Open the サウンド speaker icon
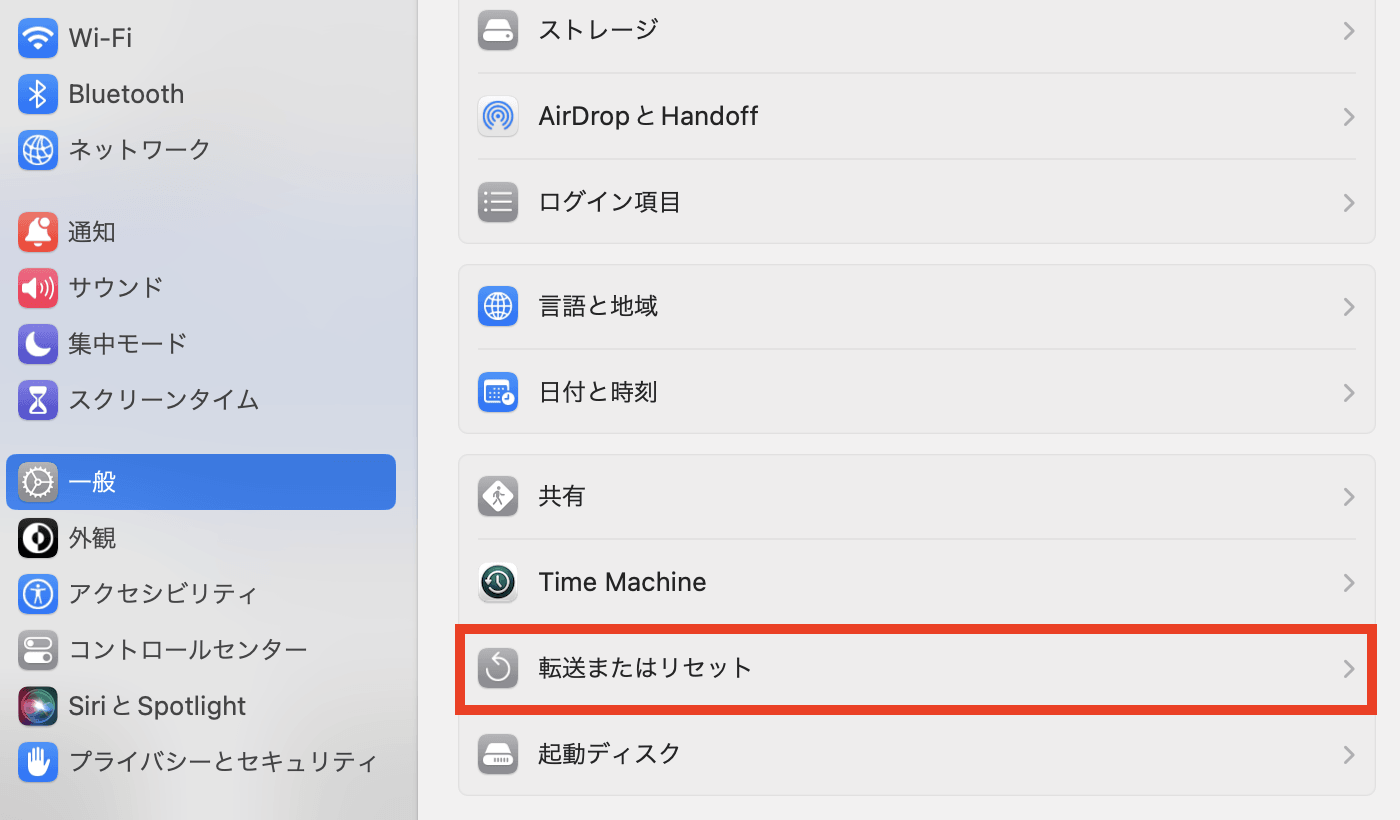Viewport: 1400px width, 820px height. (38, 289)
